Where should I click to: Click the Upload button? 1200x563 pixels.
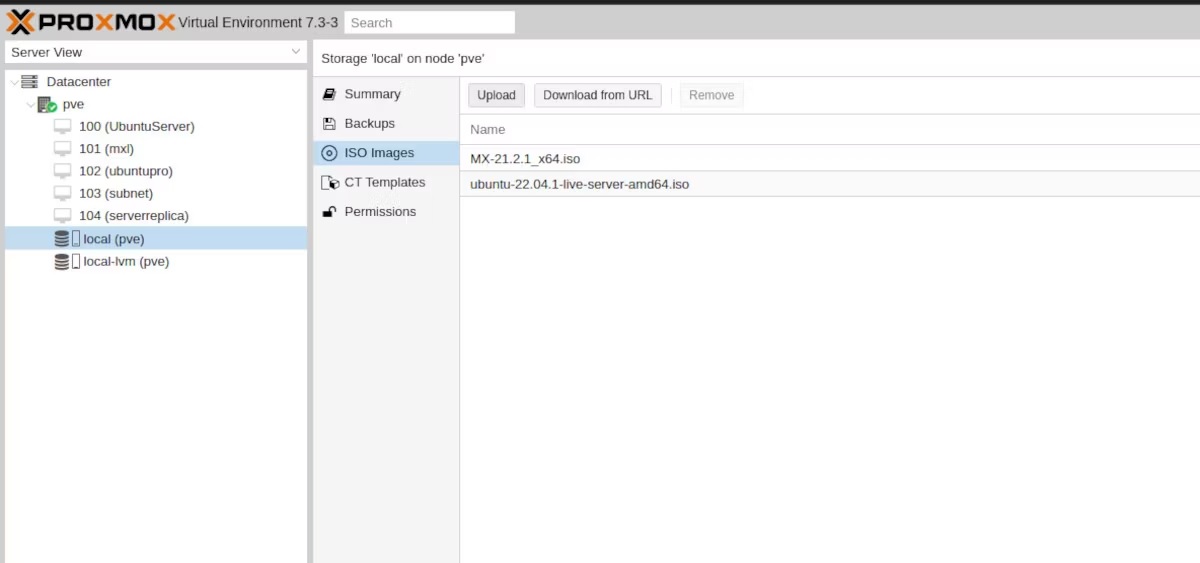496,95
